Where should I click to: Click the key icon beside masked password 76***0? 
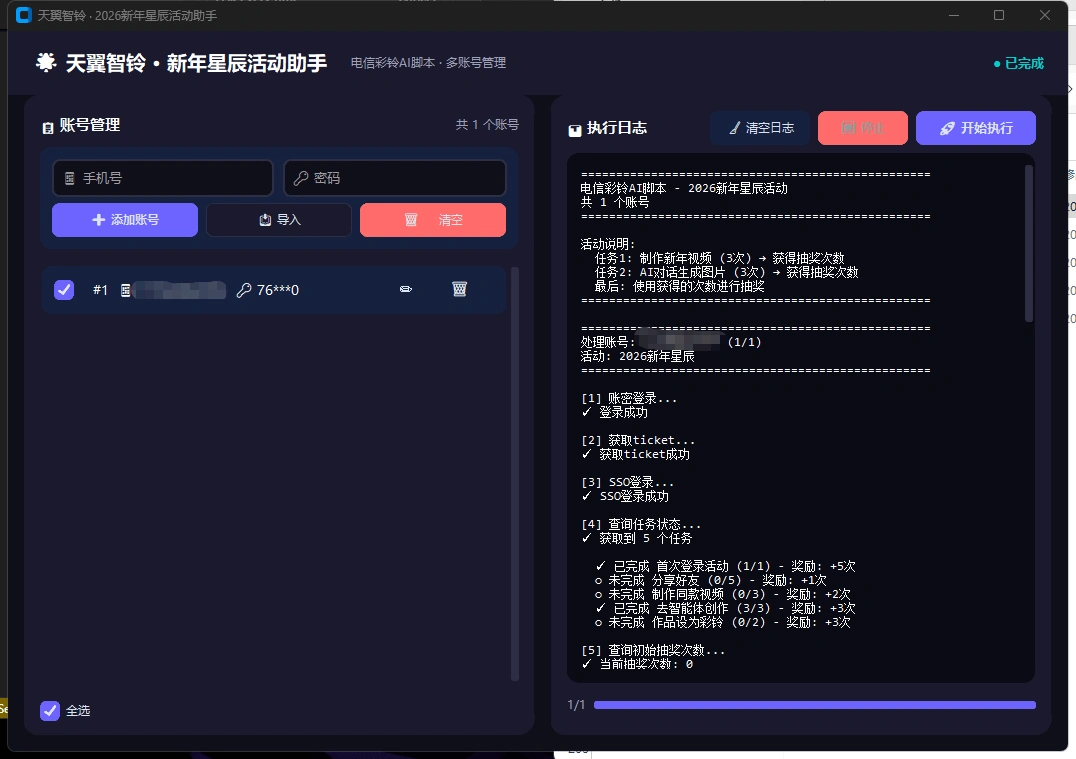(x=244, y=290)
